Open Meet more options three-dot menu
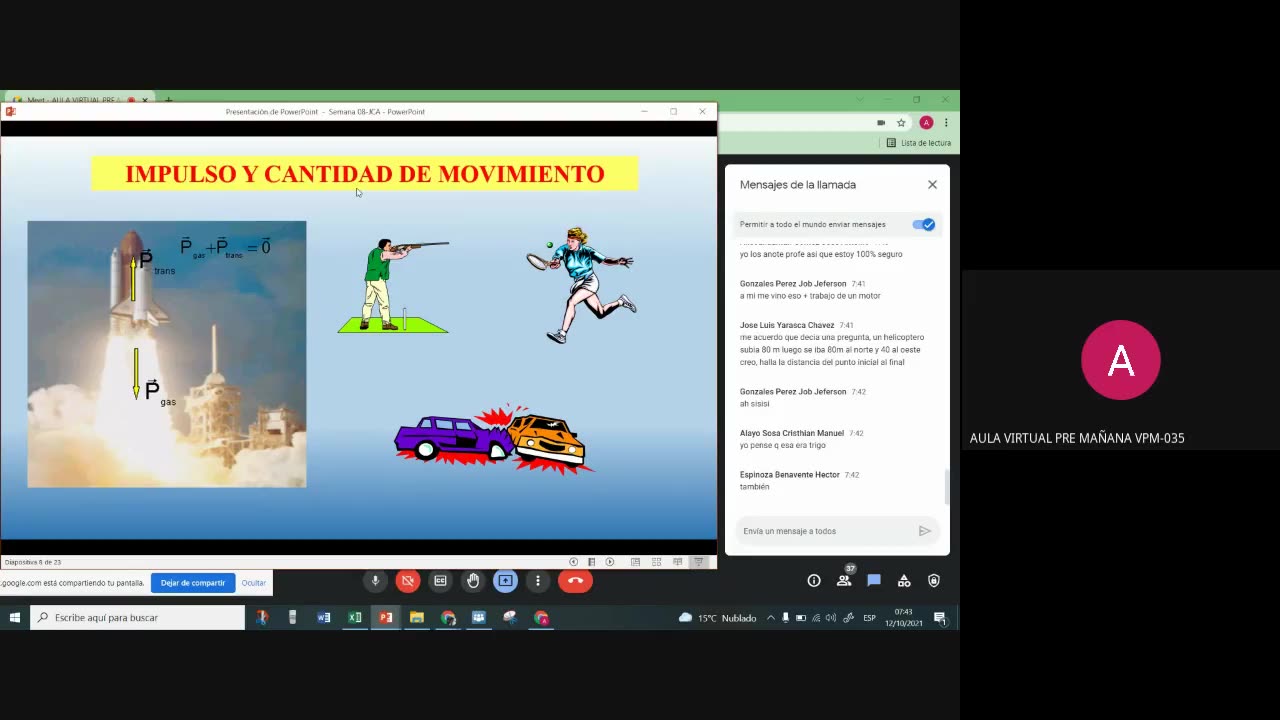This screenshot has width=1280, height=720. pos(538,581)
